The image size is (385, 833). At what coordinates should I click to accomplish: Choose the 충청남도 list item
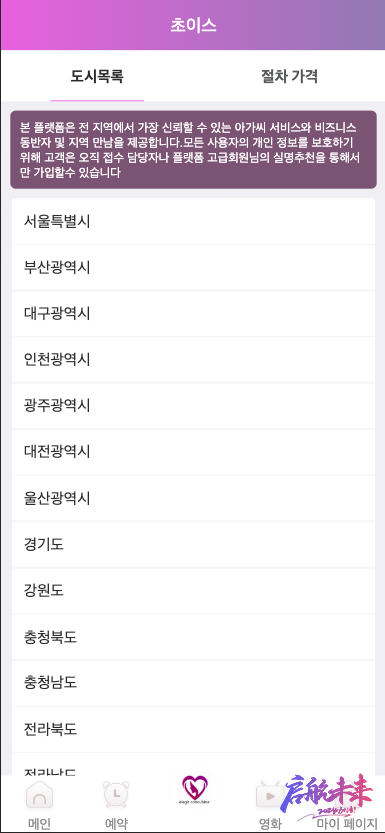(193, 683)
